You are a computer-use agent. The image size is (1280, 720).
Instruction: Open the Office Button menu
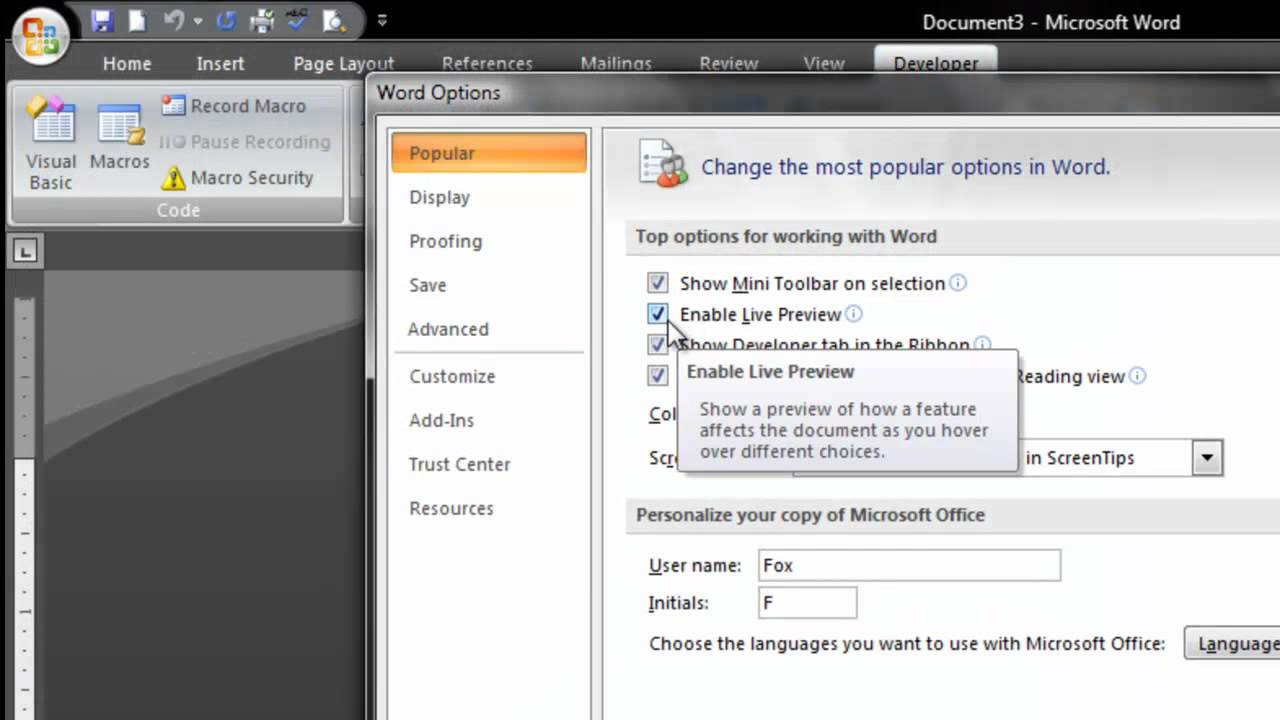click(40, 37)
